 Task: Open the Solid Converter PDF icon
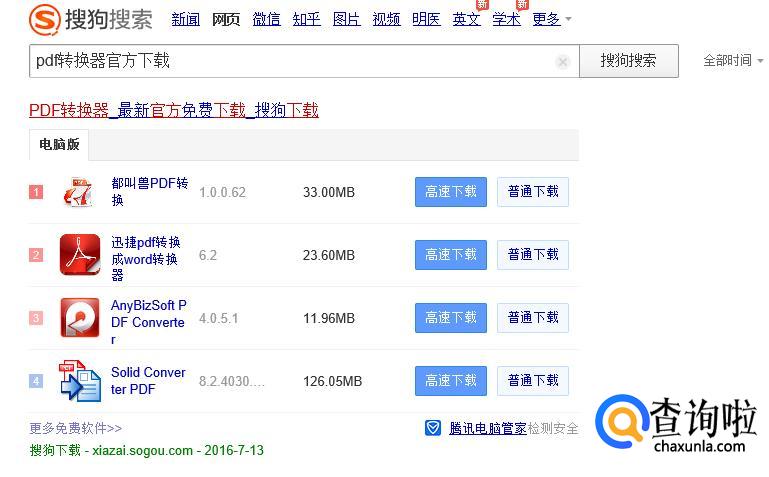[x=80, y=381]
